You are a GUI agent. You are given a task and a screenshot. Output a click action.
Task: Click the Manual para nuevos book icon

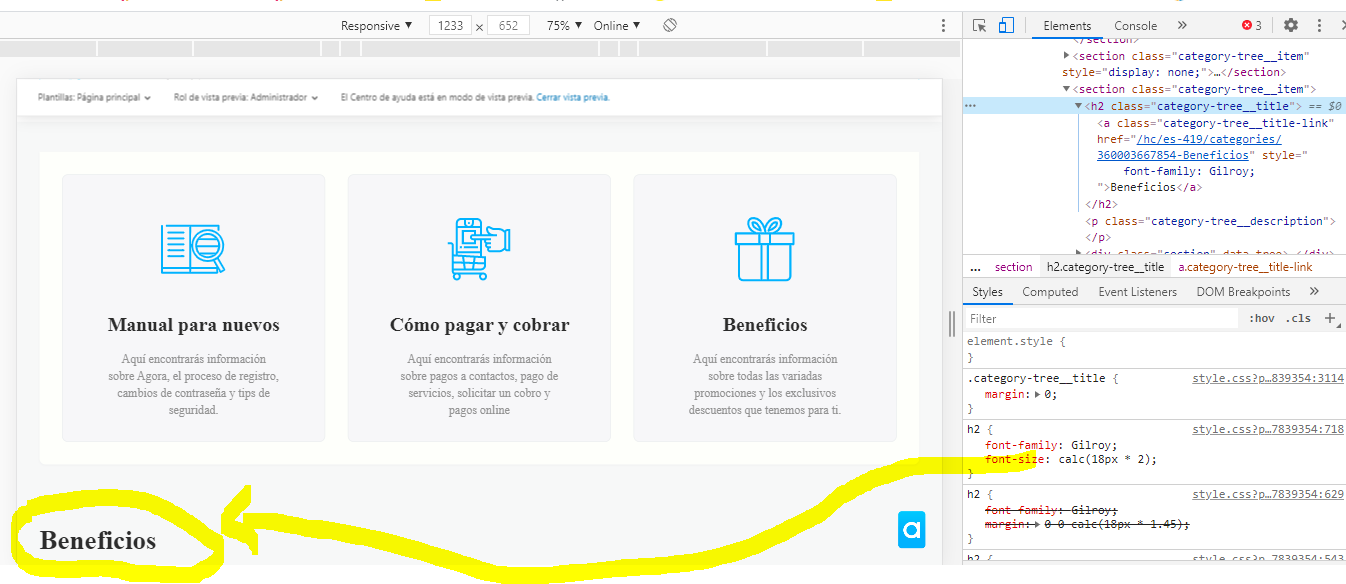193,249
